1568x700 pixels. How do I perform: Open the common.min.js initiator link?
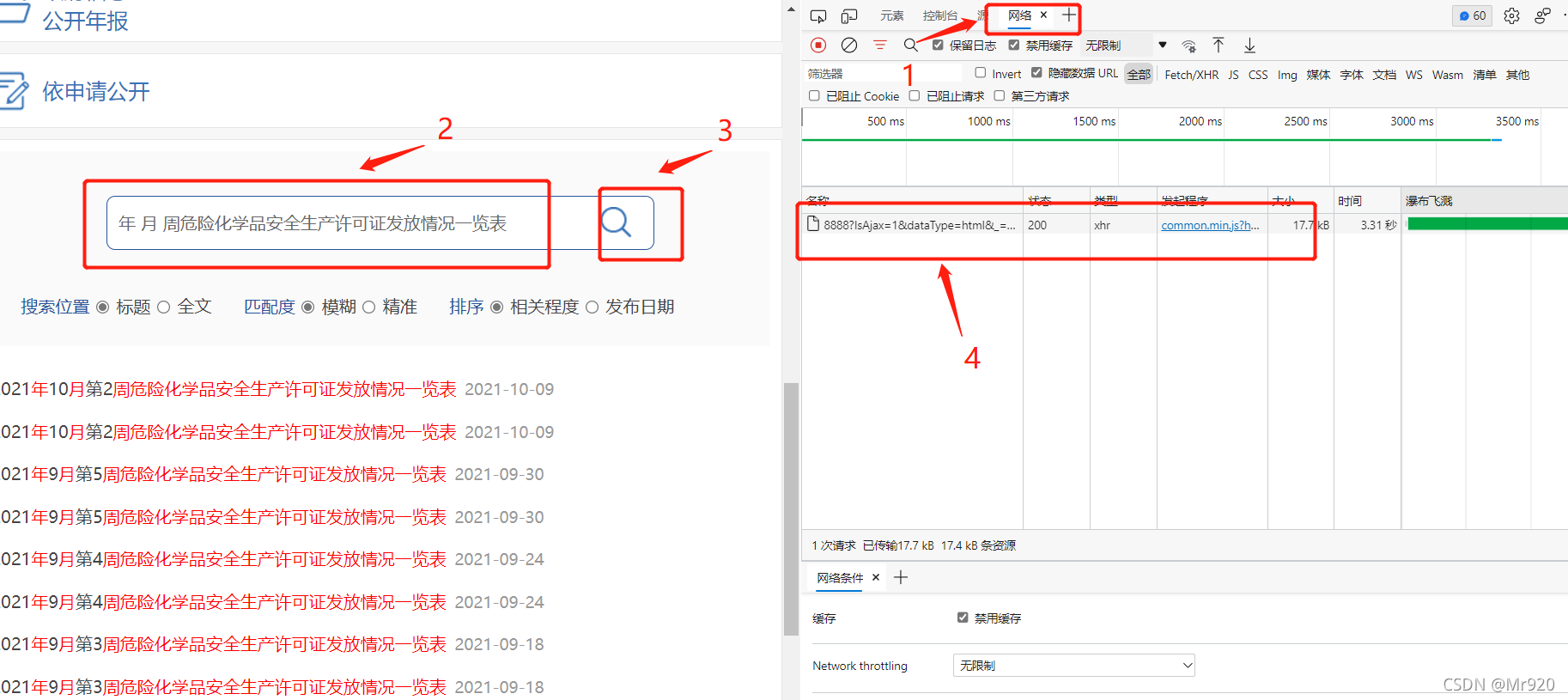tap(1211, 225)
